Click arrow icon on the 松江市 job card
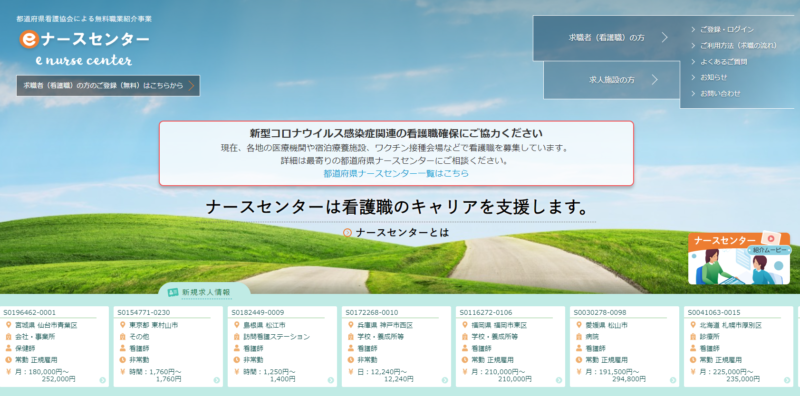The width and height of the screenshot is (800, 396). tap(331, 380)
